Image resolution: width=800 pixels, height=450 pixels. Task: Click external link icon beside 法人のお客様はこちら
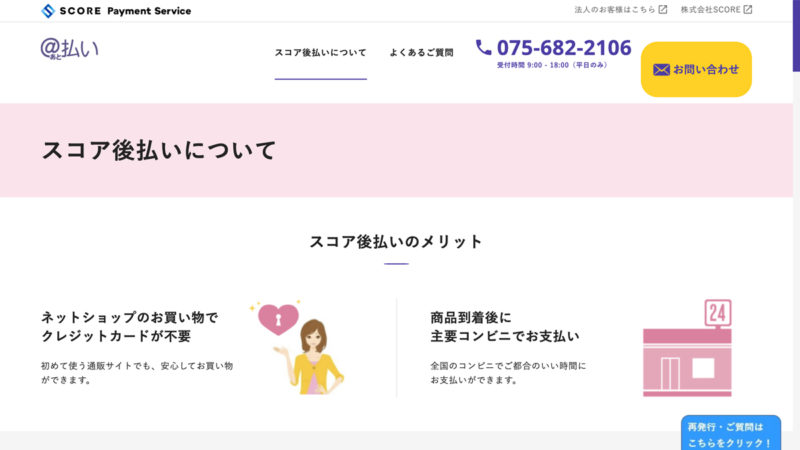[663, 9]
